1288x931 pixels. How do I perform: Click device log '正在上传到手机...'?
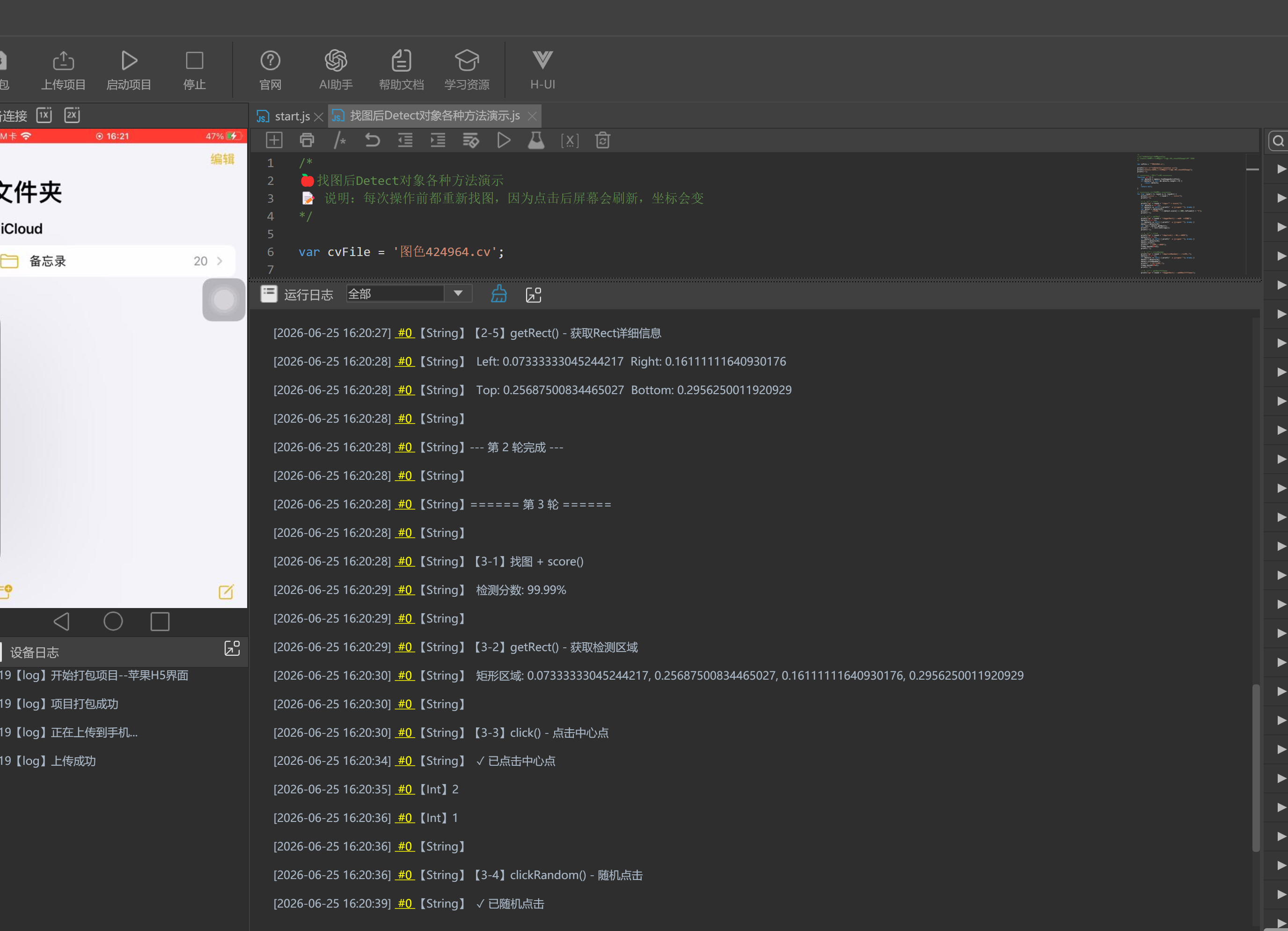pyautogui.click(x=94, y=733)
